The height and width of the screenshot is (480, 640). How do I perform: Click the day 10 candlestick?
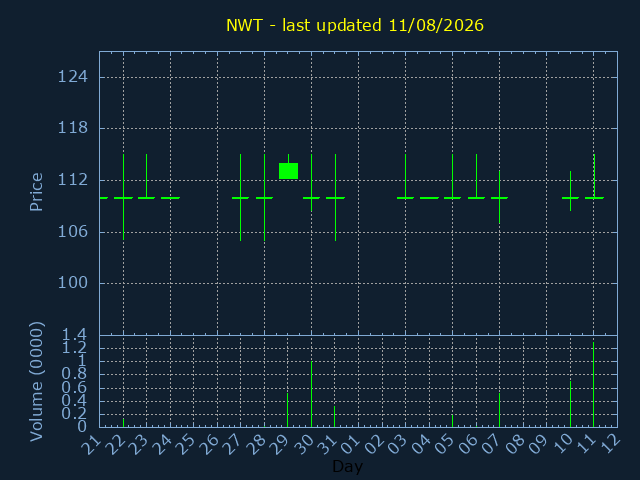pos(570,191)
